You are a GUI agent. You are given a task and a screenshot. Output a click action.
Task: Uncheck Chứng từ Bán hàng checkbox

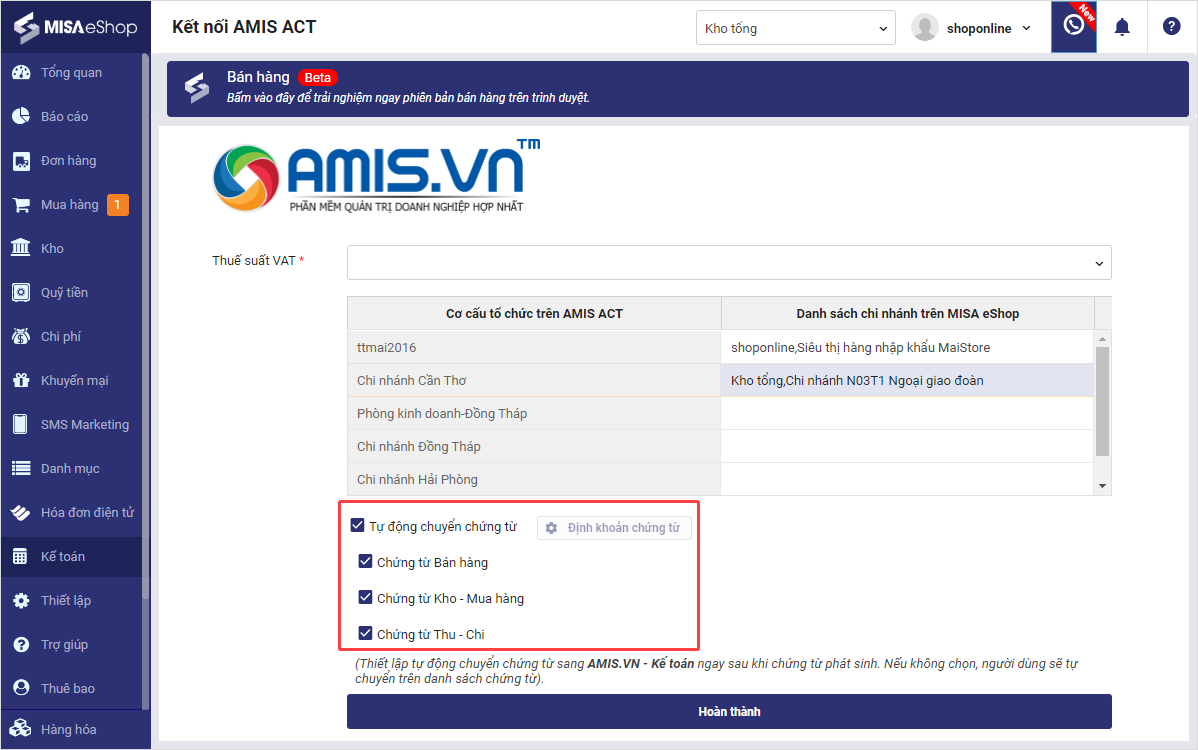coord(365,561)
